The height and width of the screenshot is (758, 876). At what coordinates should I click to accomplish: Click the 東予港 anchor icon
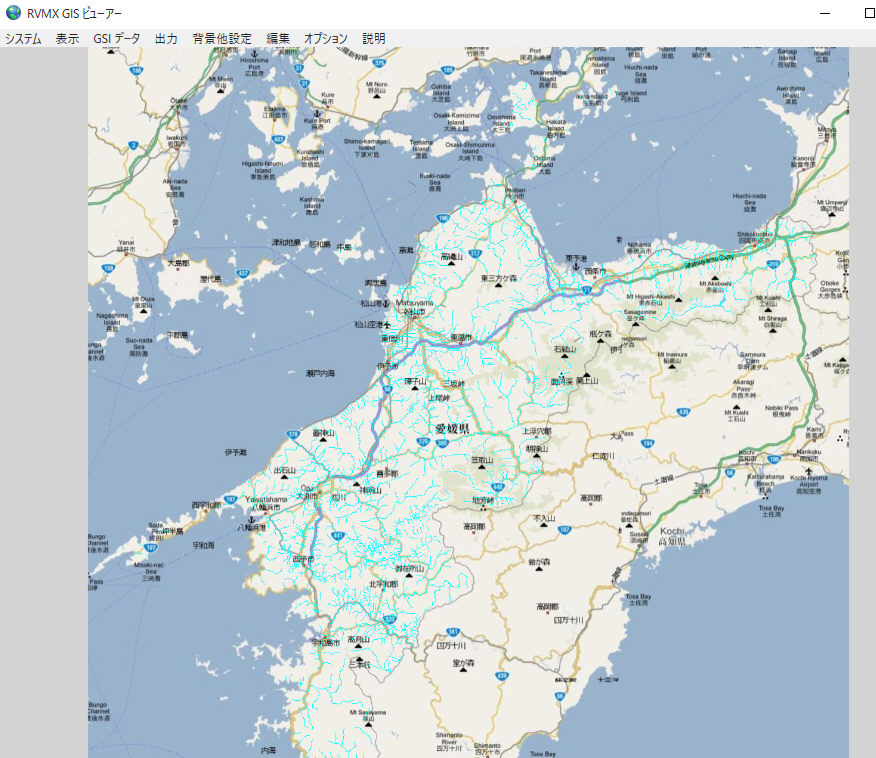pos(574,268)
